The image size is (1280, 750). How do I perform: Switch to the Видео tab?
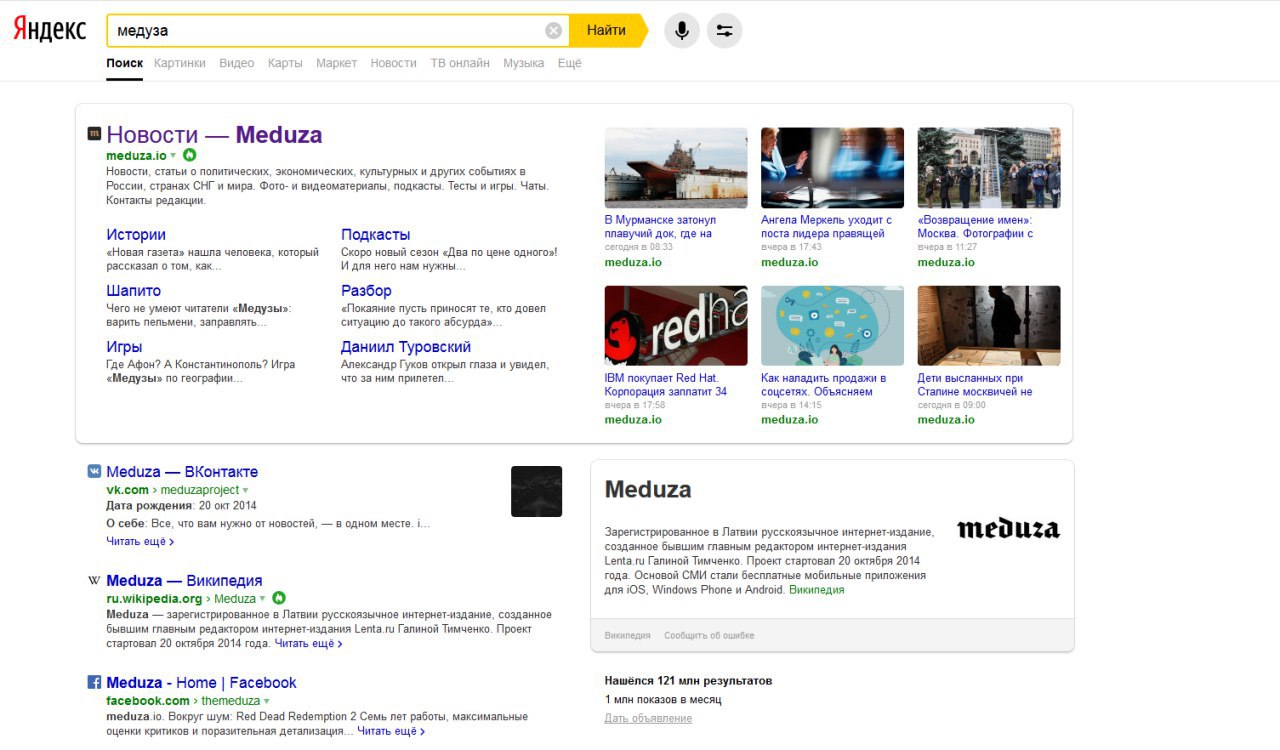236,63
